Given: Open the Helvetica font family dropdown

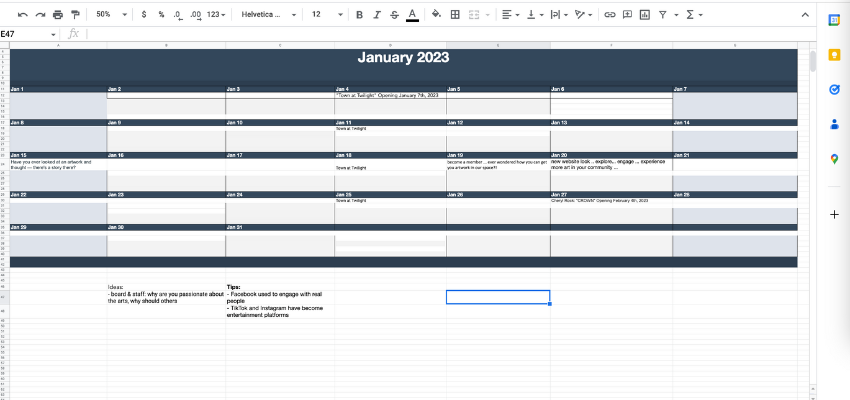Looking at the screenshot, I should click(269, 15).
